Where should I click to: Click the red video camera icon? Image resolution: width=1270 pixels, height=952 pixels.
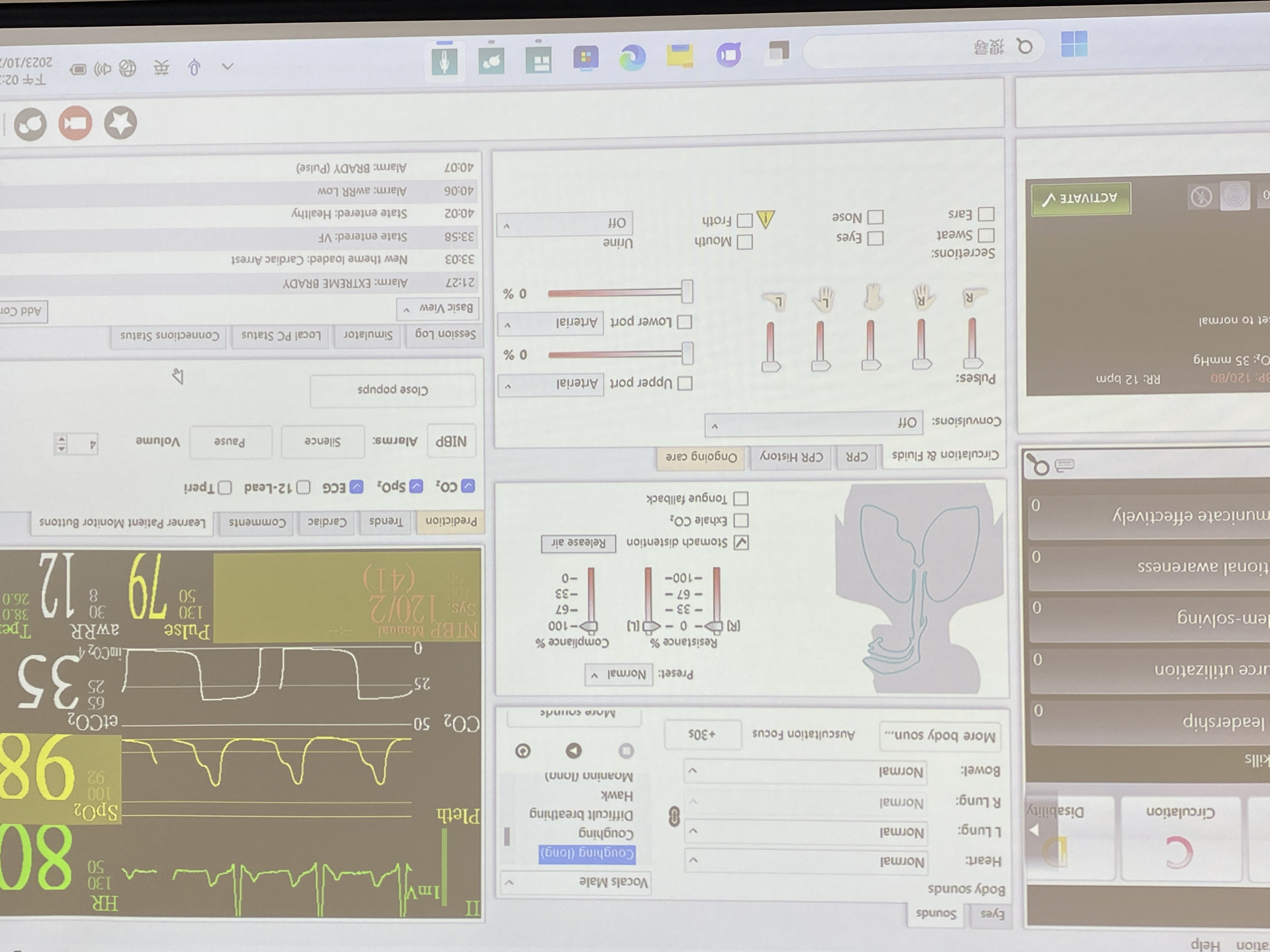75,123
